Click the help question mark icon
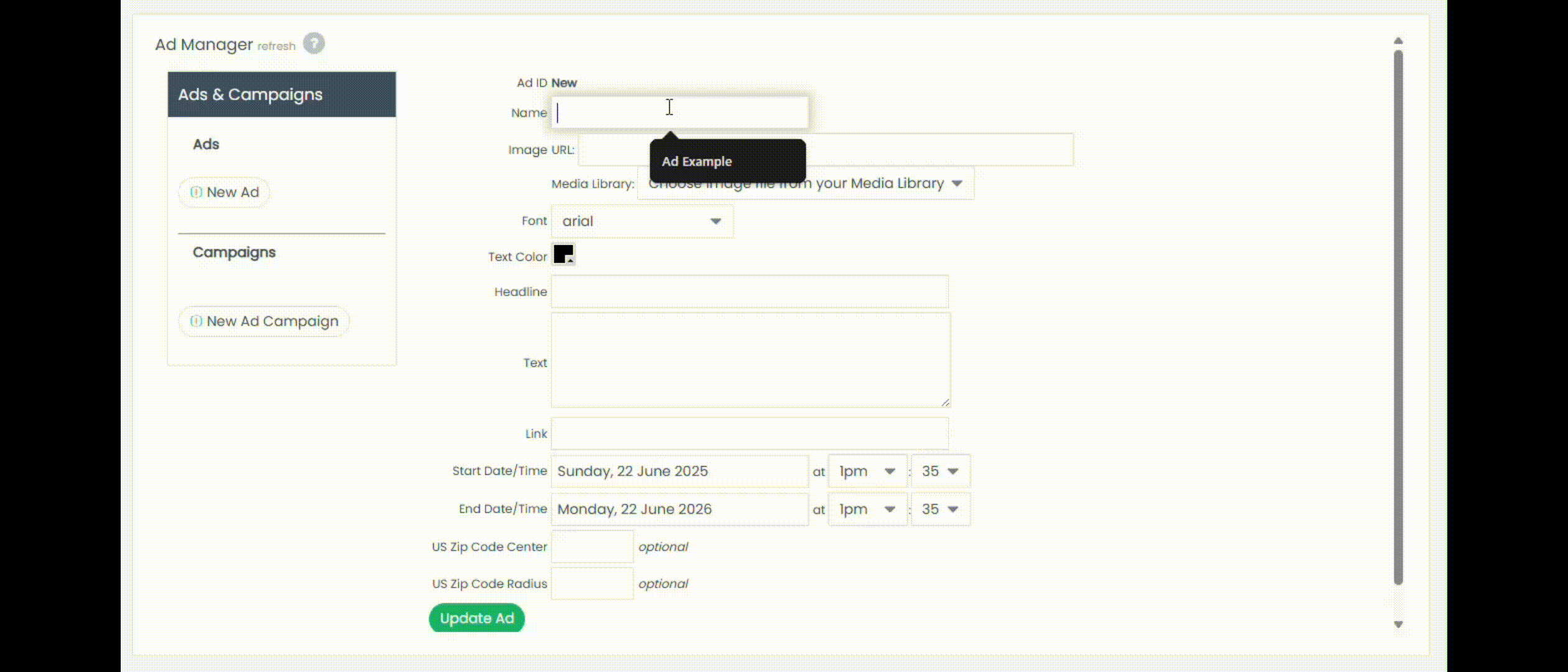The image size is (1568, 672). (314, 44)
